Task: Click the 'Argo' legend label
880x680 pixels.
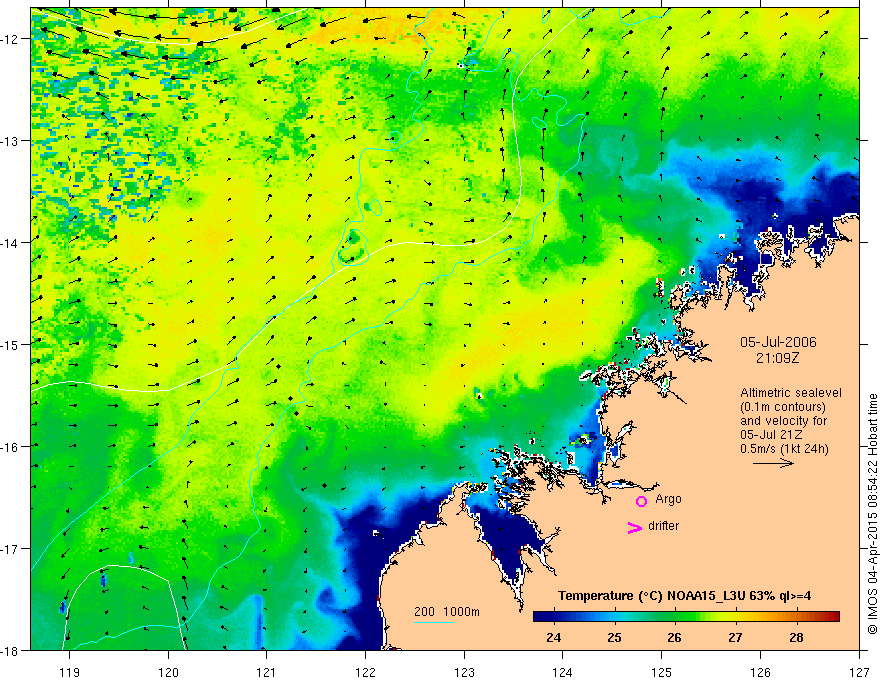Action: 668,499
